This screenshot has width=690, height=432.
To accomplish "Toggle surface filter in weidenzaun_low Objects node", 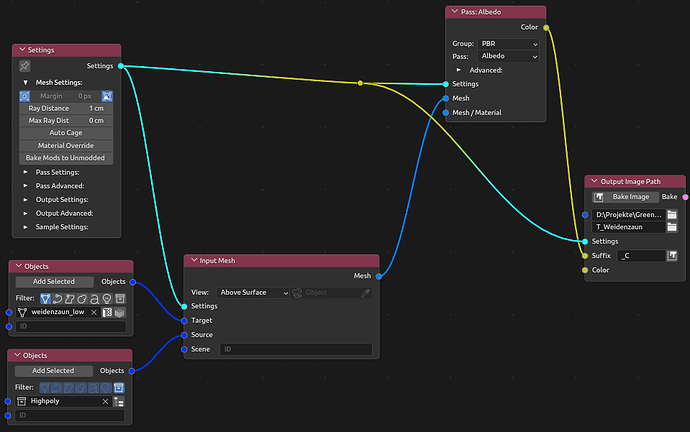I will (x=70, y=299).
